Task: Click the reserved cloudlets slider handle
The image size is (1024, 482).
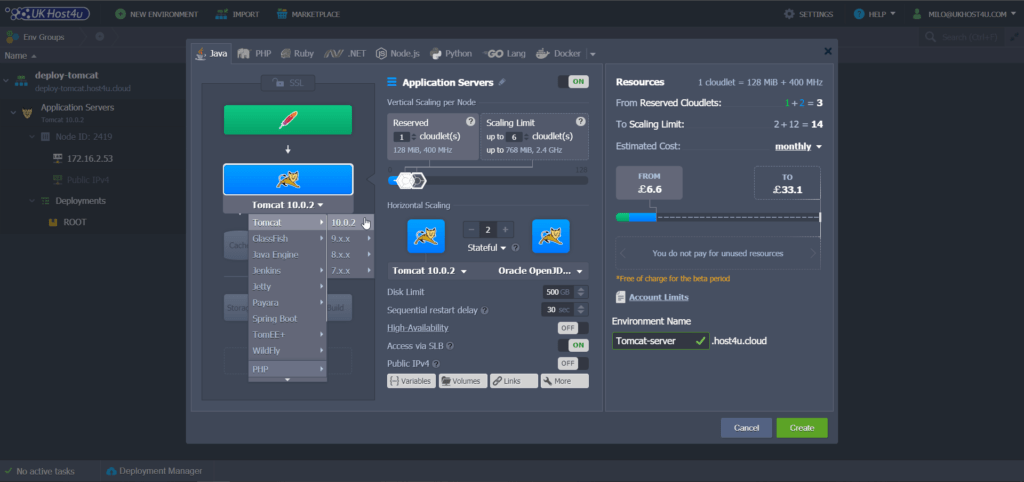Action: pyautogui.click(x=406, y=180)
